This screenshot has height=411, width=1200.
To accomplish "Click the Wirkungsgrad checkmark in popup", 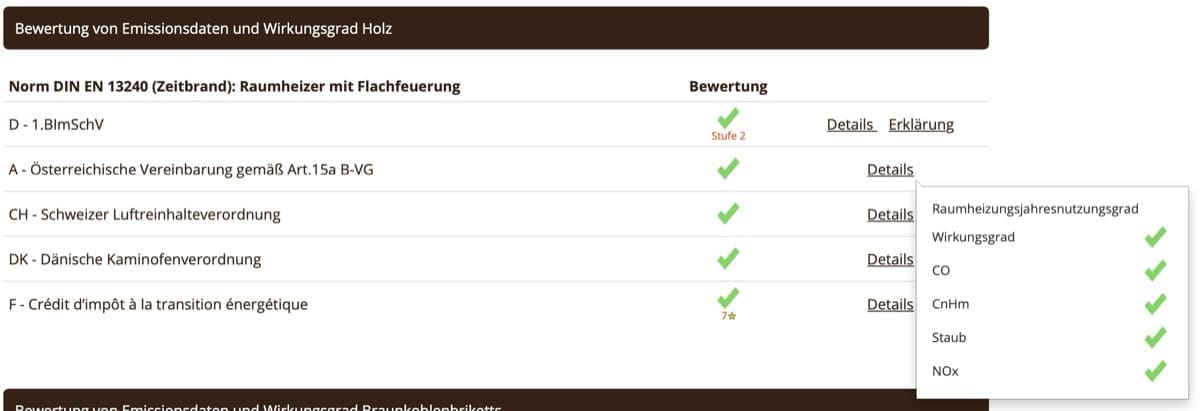I will tap(1155, 237).
